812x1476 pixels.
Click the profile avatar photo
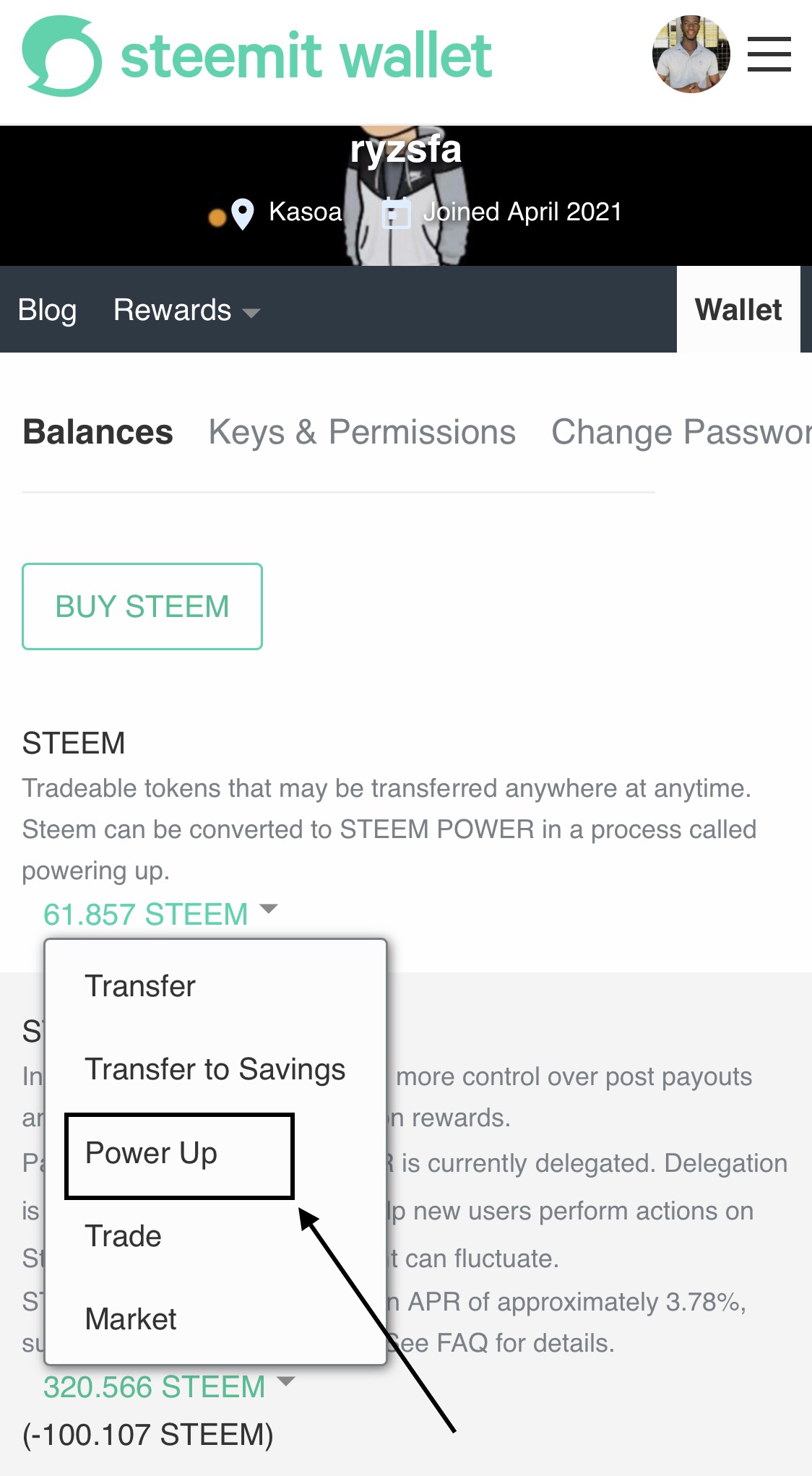pyautogui.click(x=691, y=55)
